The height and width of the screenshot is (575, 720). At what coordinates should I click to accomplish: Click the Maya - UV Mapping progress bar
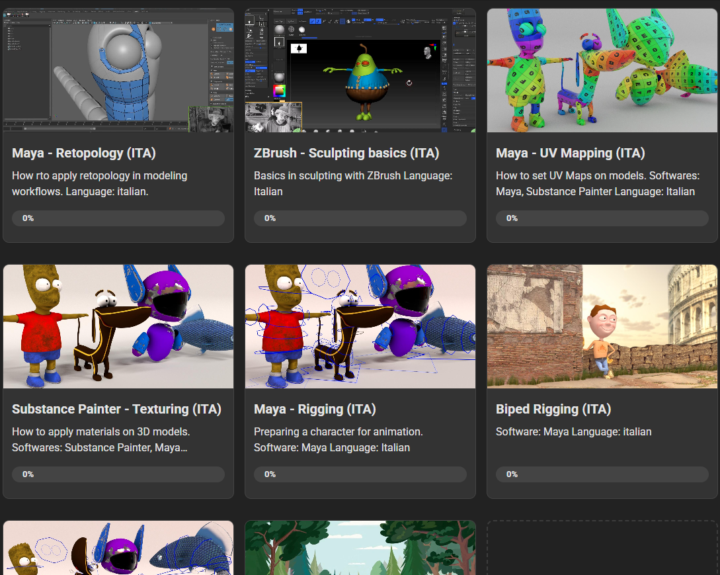pos(602,218)
